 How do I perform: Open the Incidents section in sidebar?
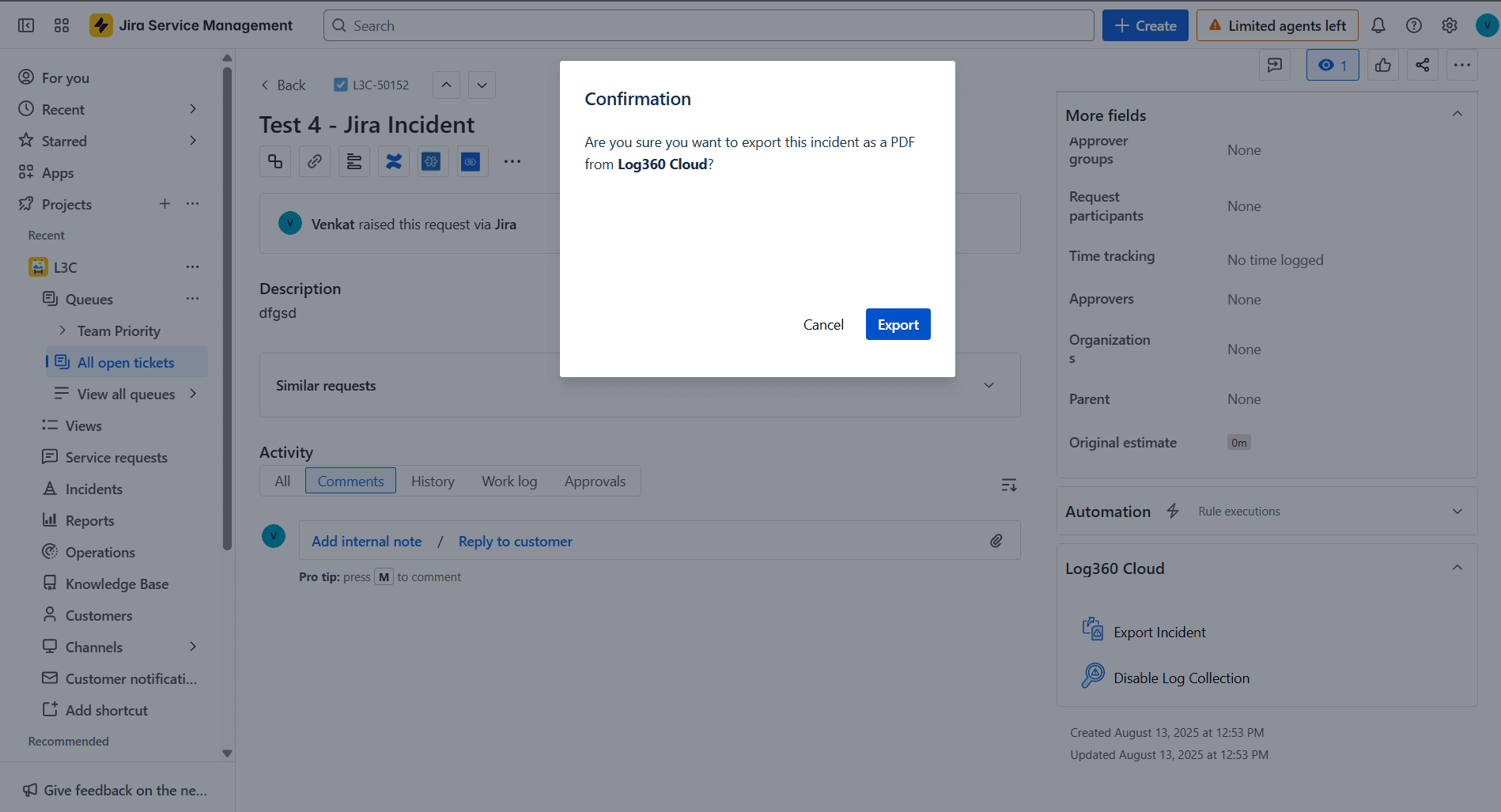tap(93, 489)
